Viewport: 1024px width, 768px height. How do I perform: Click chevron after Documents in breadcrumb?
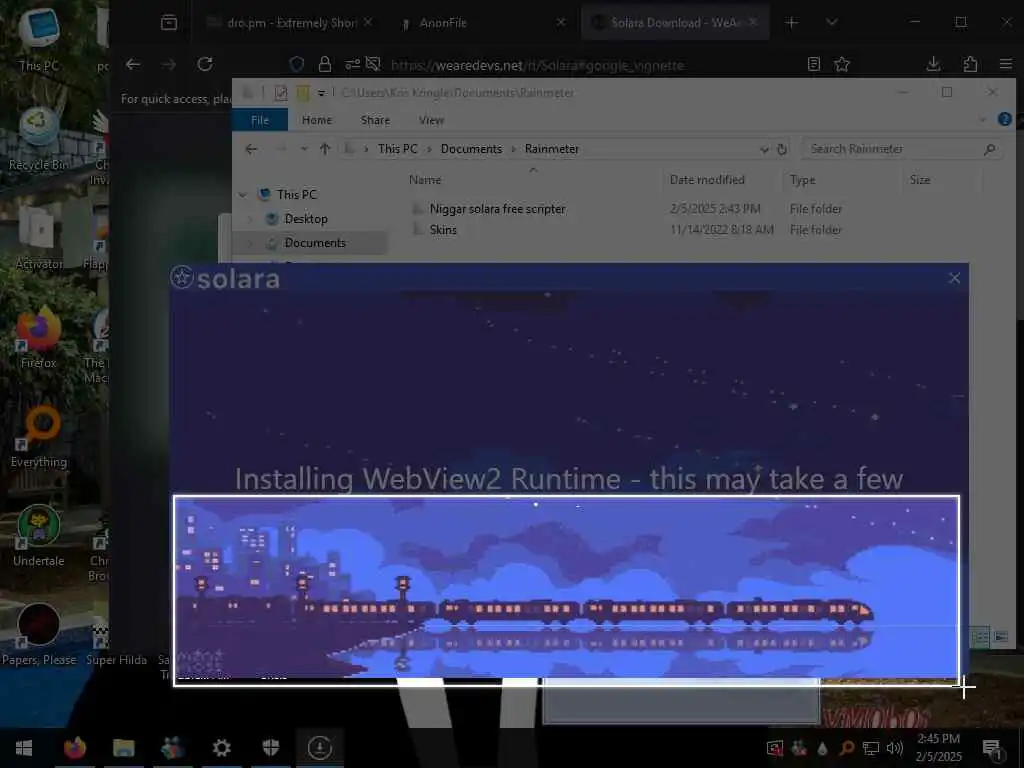click(x=513, y=149)
